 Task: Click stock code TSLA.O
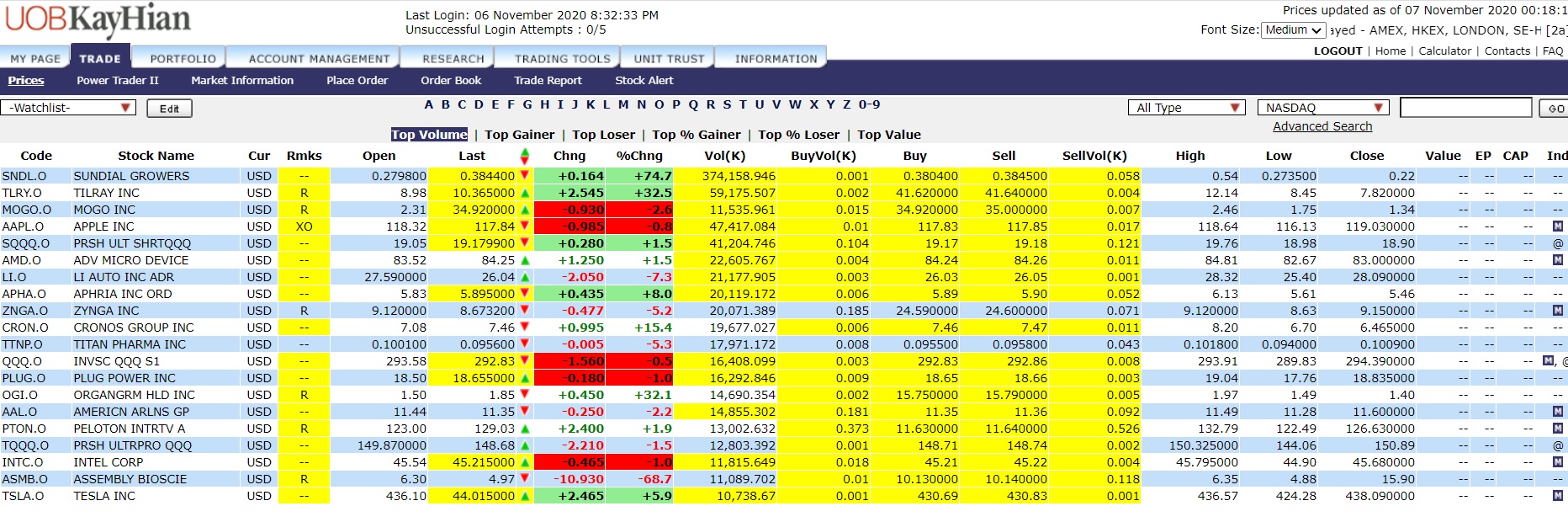[23, 496]
